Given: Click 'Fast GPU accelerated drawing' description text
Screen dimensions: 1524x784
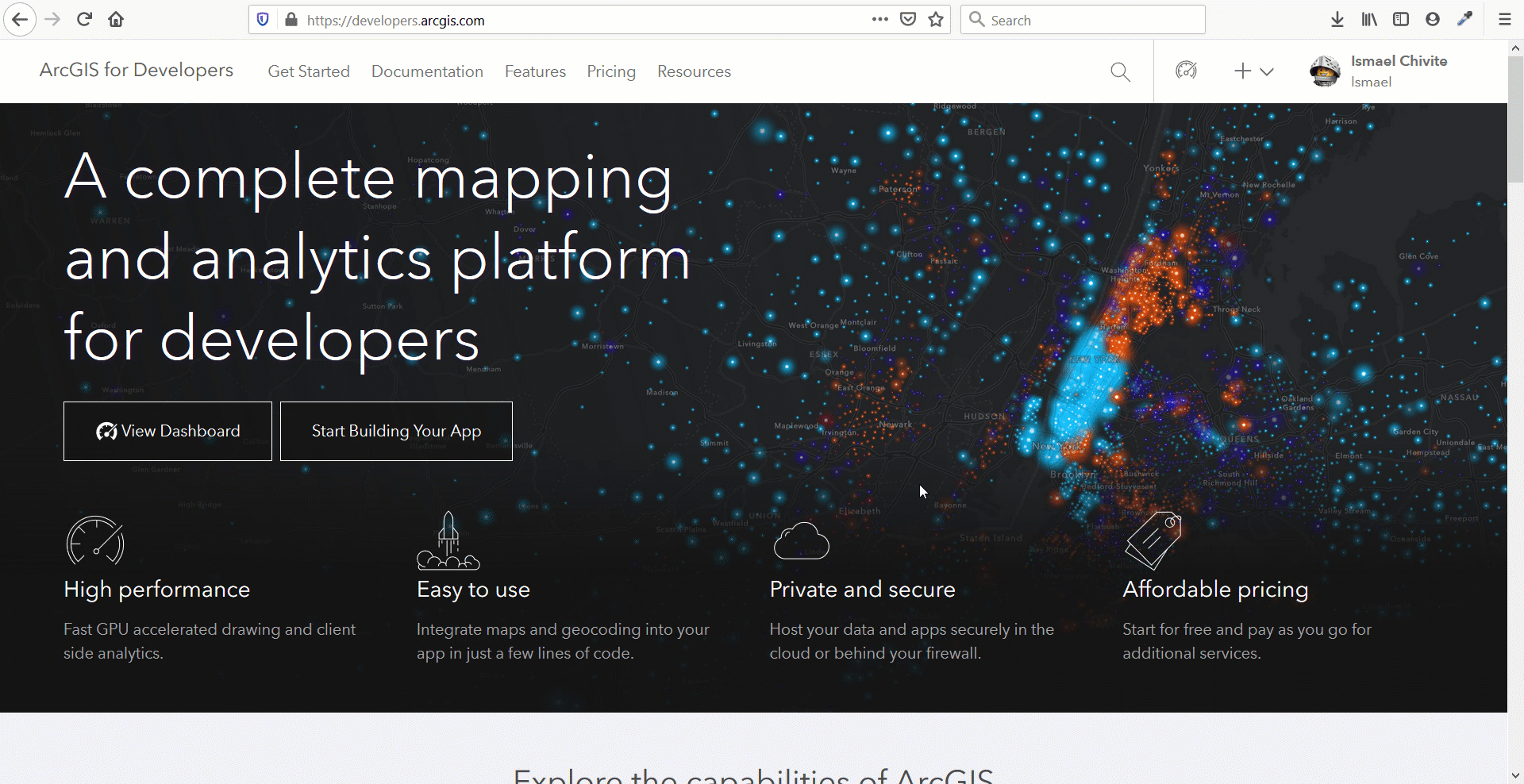Looking at the screenshot, I should click(x=210, y=641).
